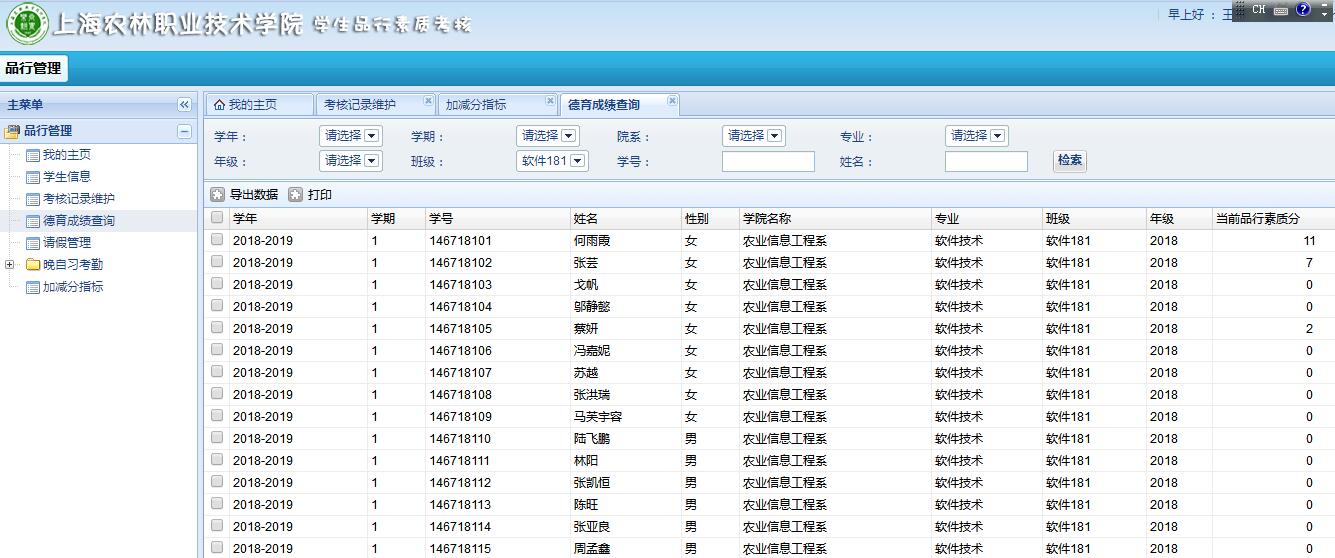1335x558 pixels.
Task: Collapse the 主菜单 sidebar panel
Action: pyautogui.click(x=184, y=105)
